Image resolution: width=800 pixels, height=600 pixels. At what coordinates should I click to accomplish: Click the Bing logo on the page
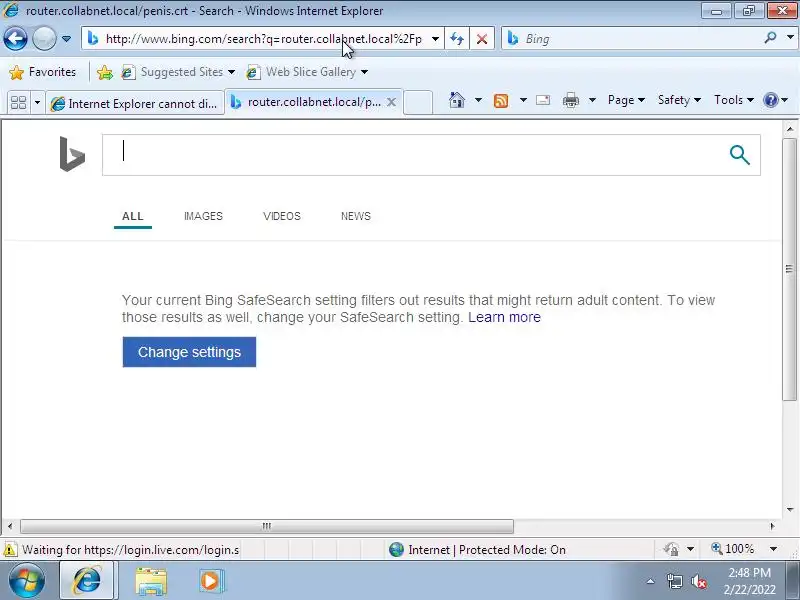tap(72, 154)
